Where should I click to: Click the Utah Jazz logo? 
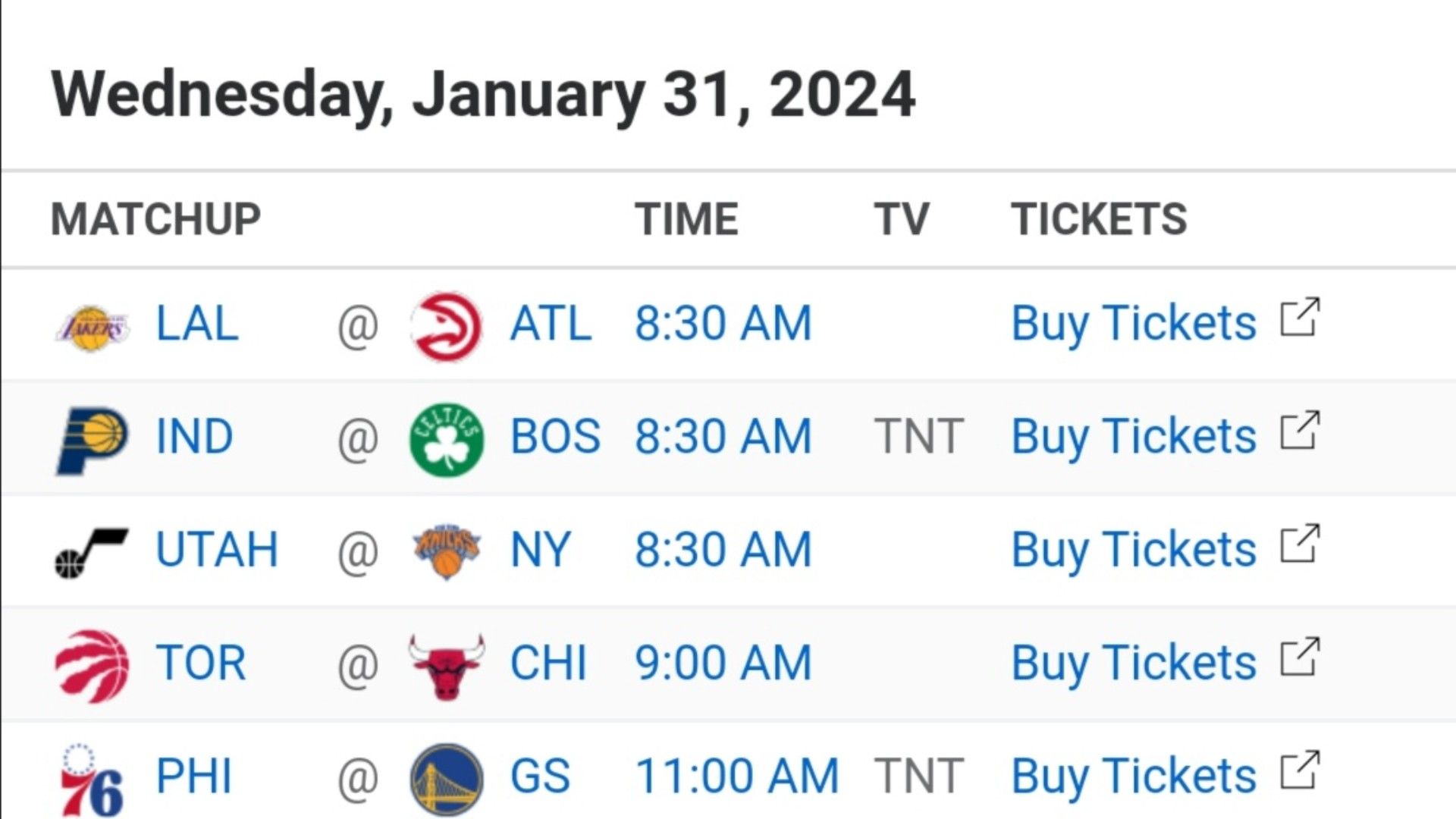click(92, 553)
